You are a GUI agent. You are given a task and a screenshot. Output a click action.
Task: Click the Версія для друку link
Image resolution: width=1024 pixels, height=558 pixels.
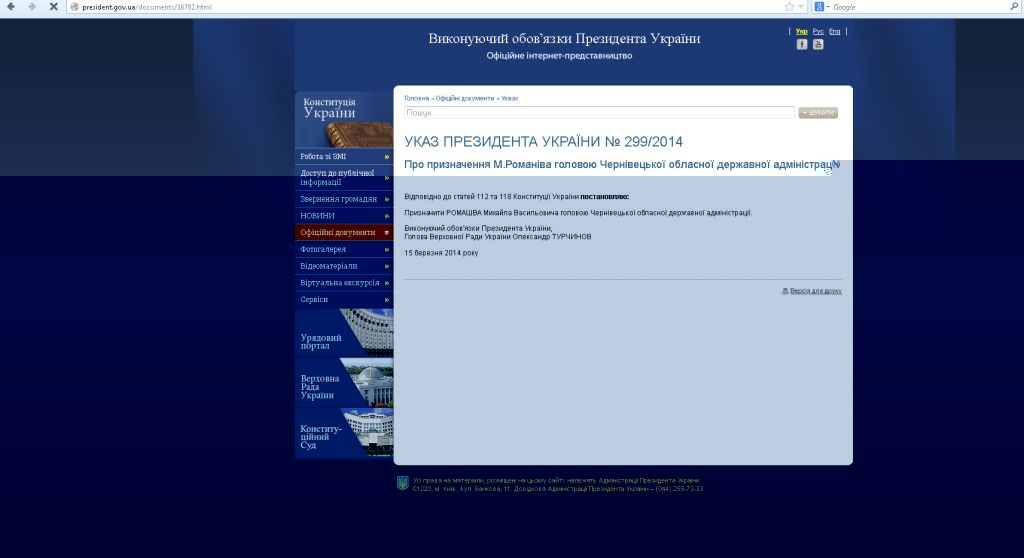(814, 291)
